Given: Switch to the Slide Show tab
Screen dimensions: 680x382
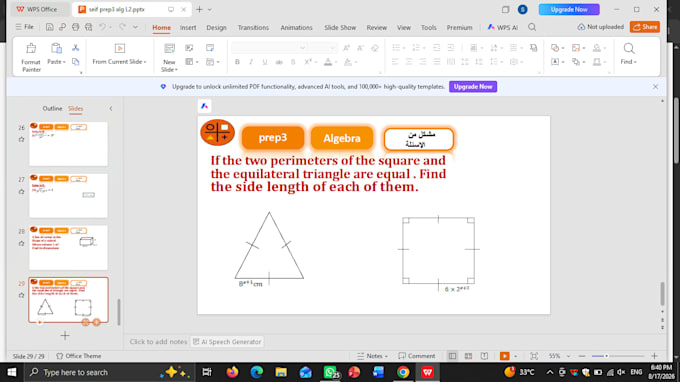Looking at the screenshot, I should click(x=340, y=27).
